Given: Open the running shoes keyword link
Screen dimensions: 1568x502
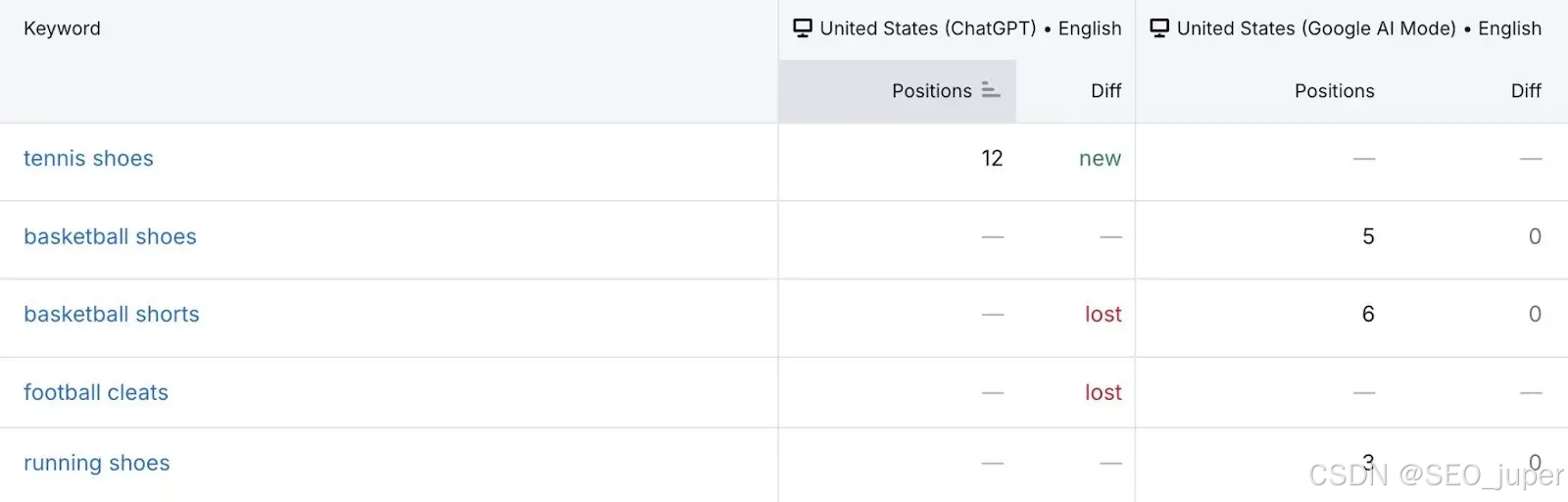Looking at the screenshot, I should point(97,463).
